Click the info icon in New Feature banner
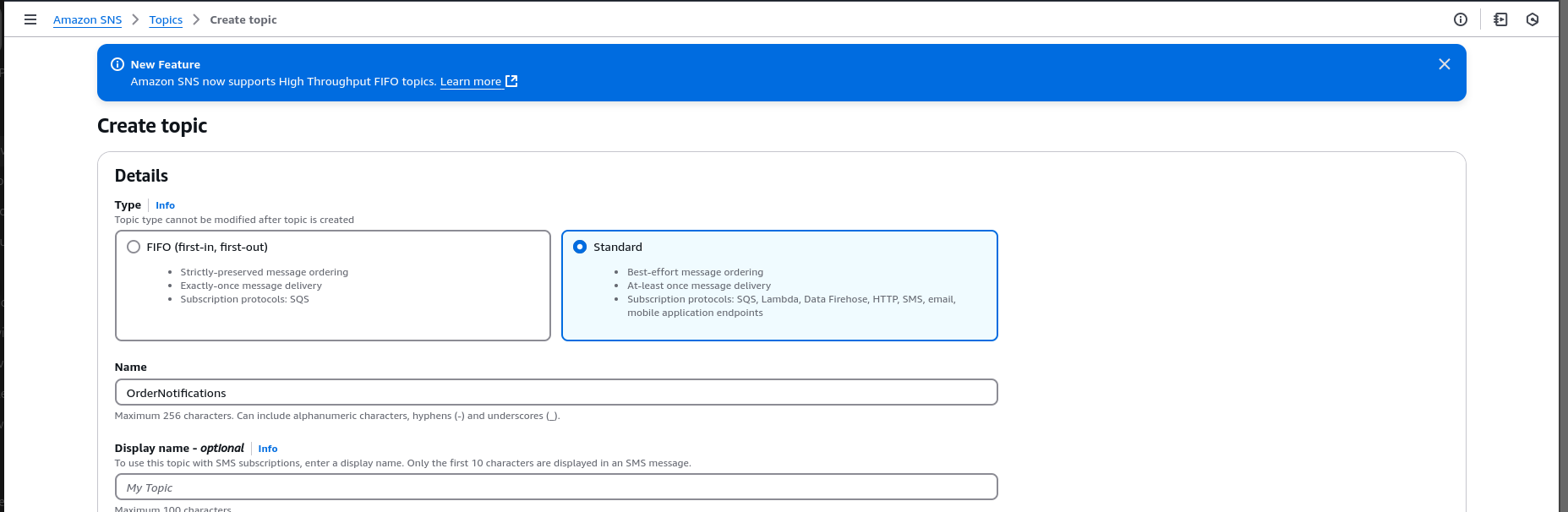Image resolution: width=1568 pixels, height=512 pixels. (x=117, y=64)
